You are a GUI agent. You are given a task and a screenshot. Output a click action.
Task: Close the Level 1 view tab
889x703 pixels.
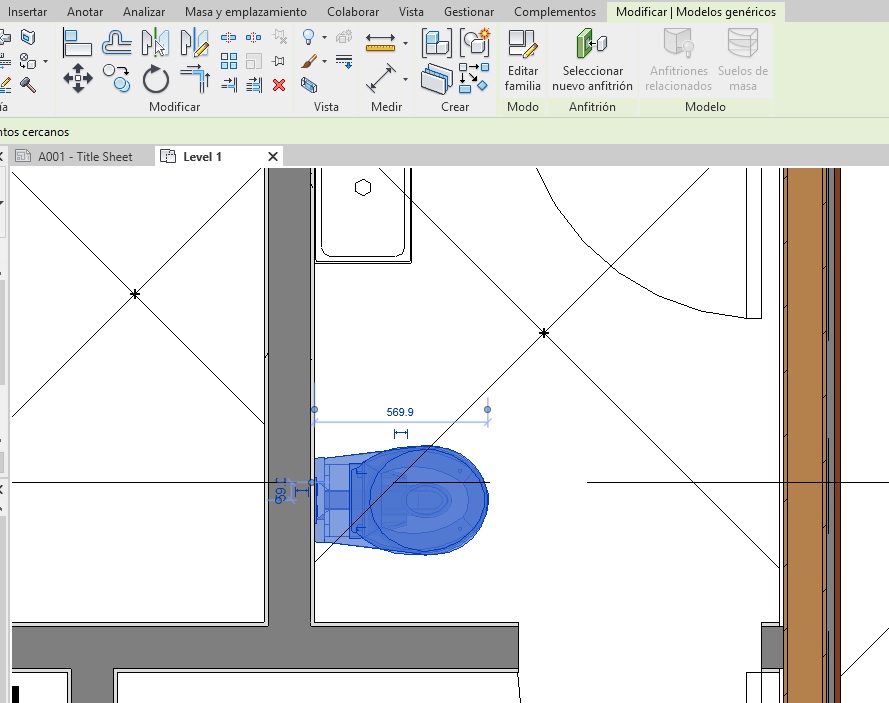click(x=273, y=157)
